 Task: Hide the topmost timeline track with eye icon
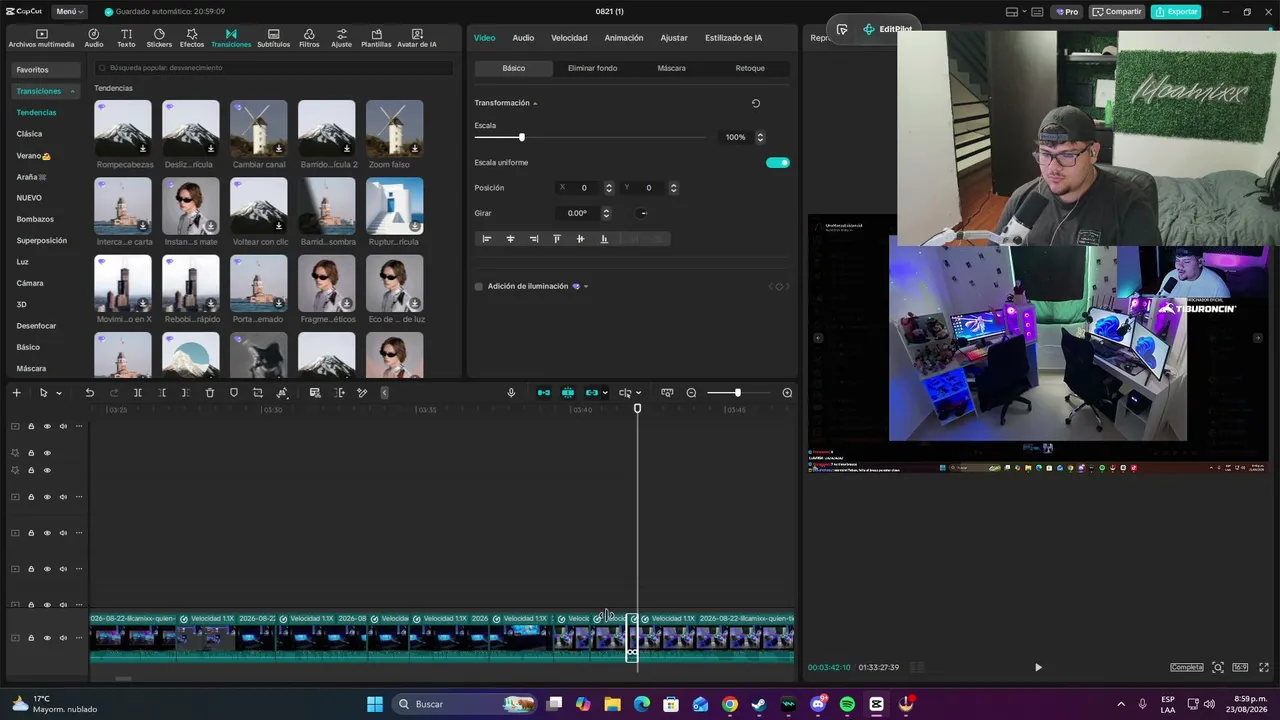pos(47,427)
